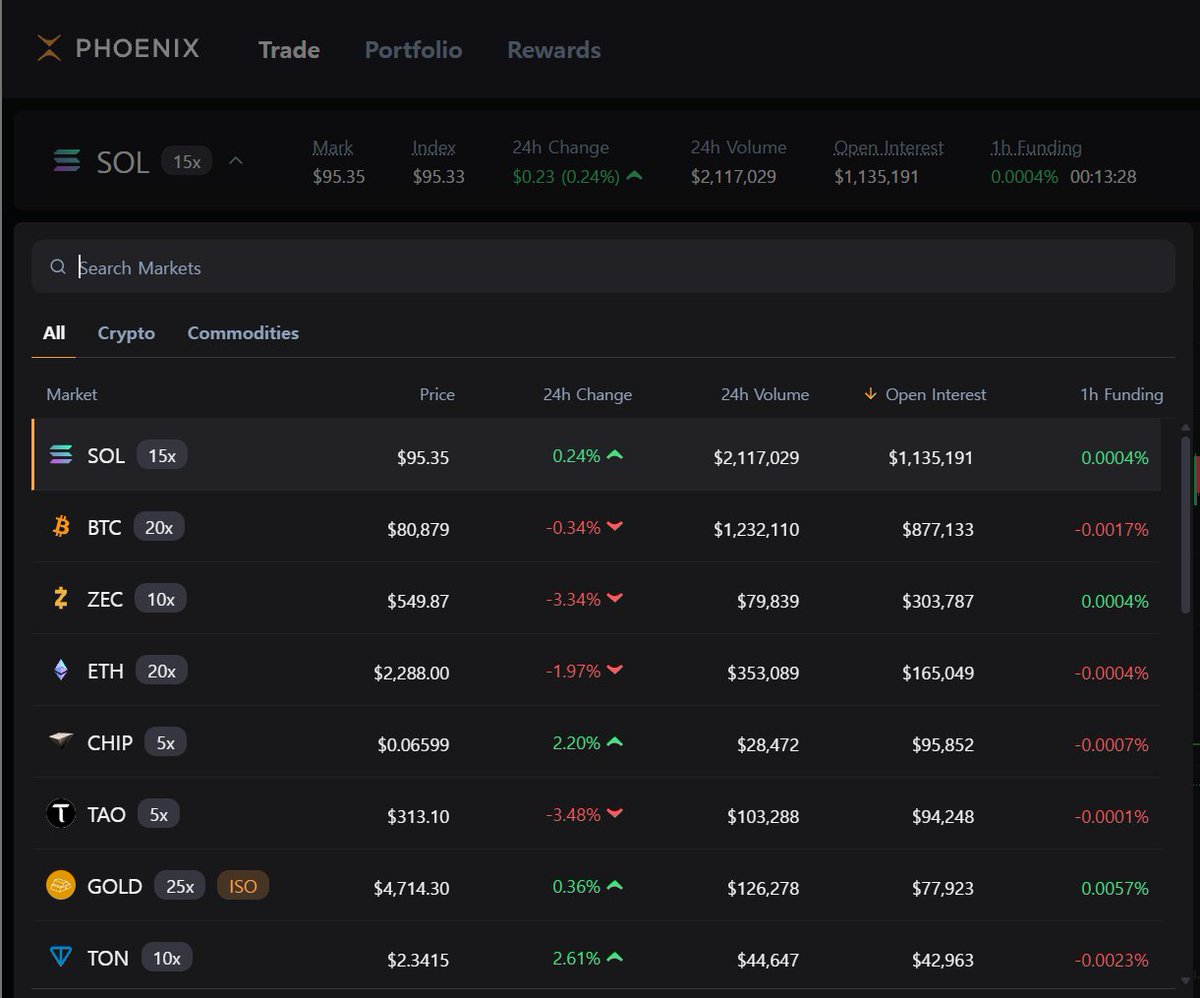Click the ZEC open interest $303,787
Viewport: 1200px width, 998px height.
(938, 601)
